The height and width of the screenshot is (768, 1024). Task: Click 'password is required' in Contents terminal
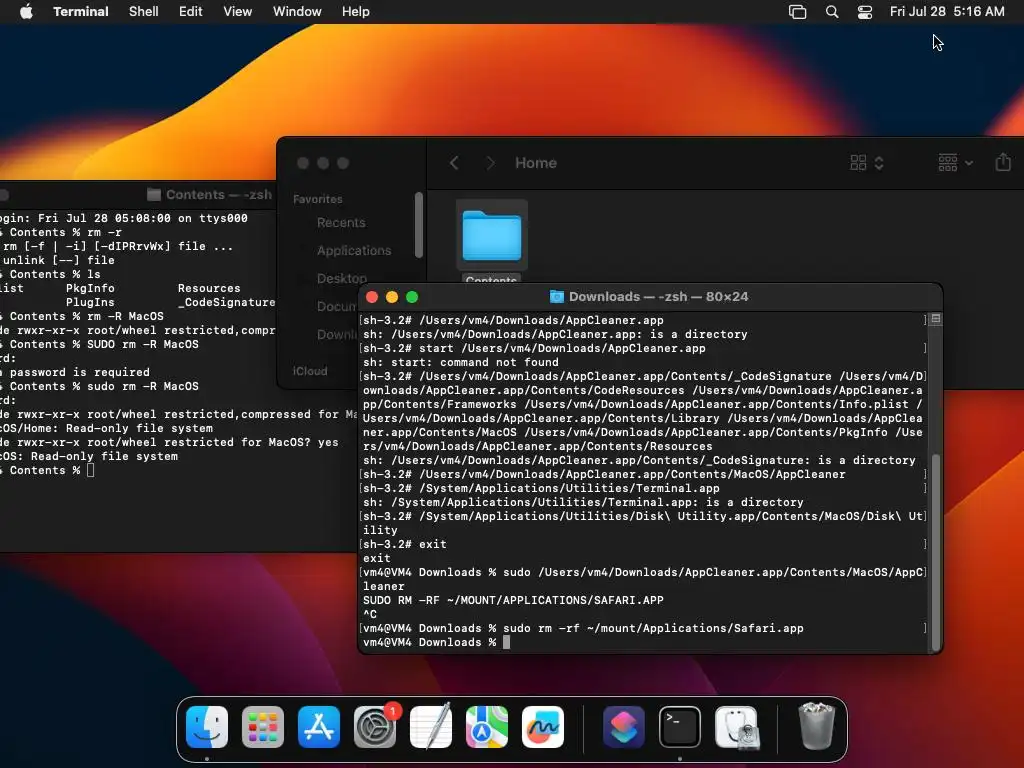tap(80, 372)
